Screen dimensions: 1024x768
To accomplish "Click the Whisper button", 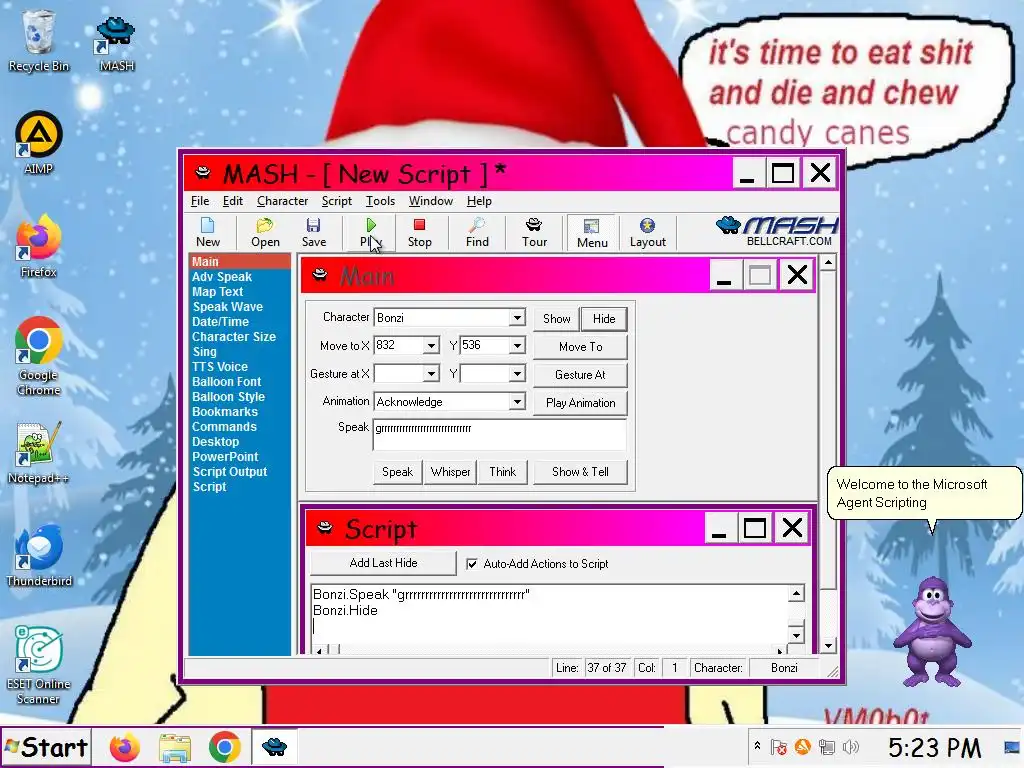I will 450,472.
